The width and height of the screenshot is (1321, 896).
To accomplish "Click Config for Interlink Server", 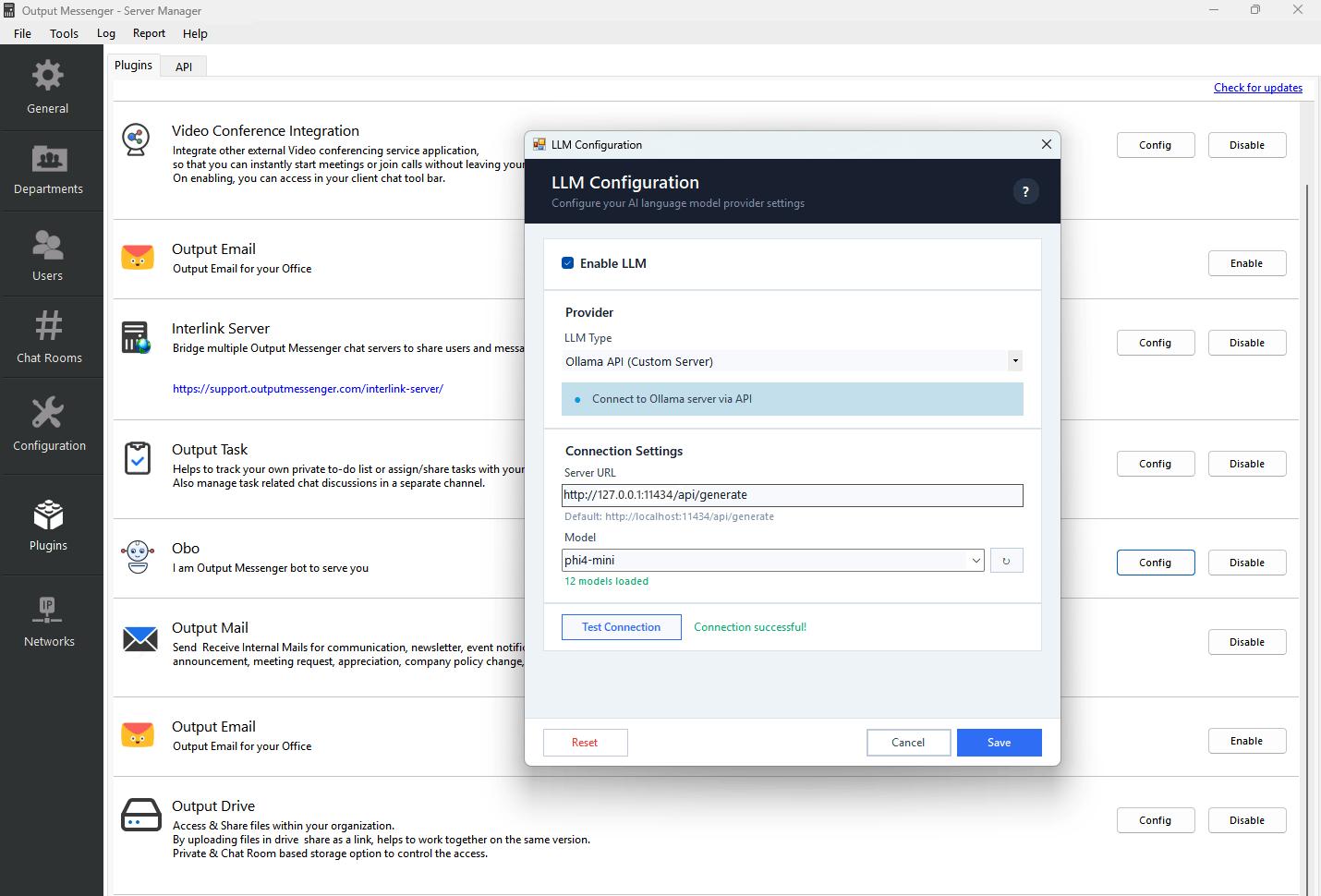I will pos(1155,343).
